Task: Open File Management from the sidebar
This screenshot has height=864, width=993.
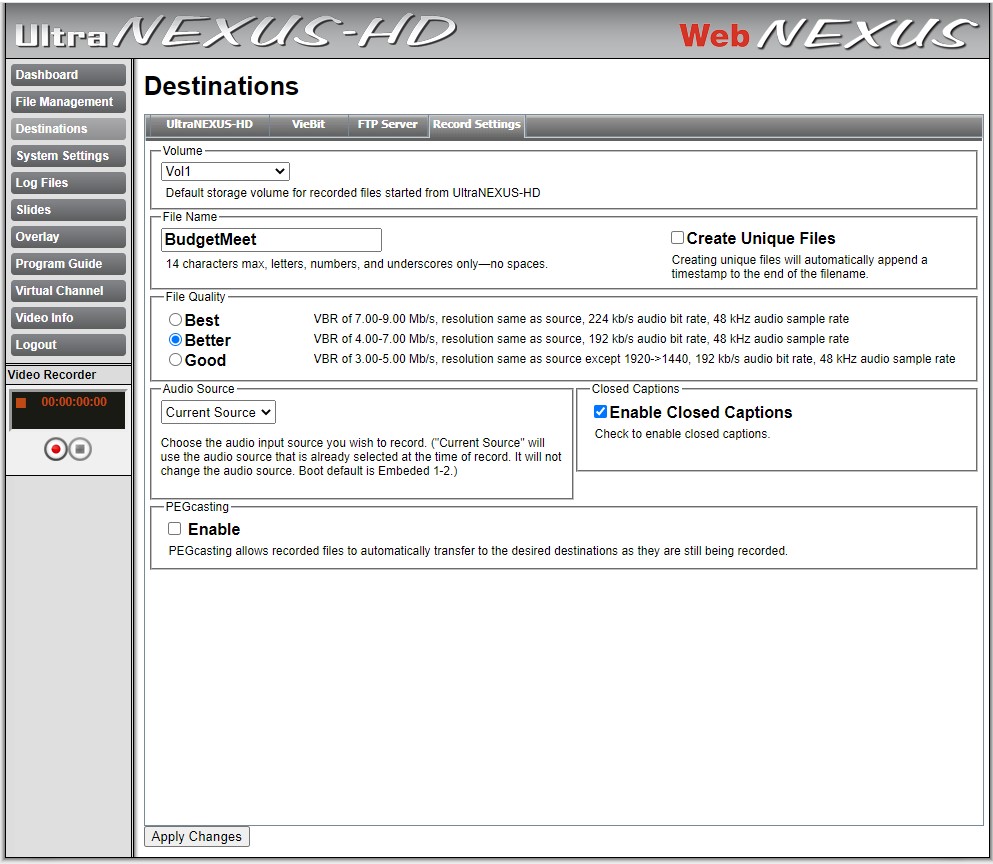Action: coord(66,101)
